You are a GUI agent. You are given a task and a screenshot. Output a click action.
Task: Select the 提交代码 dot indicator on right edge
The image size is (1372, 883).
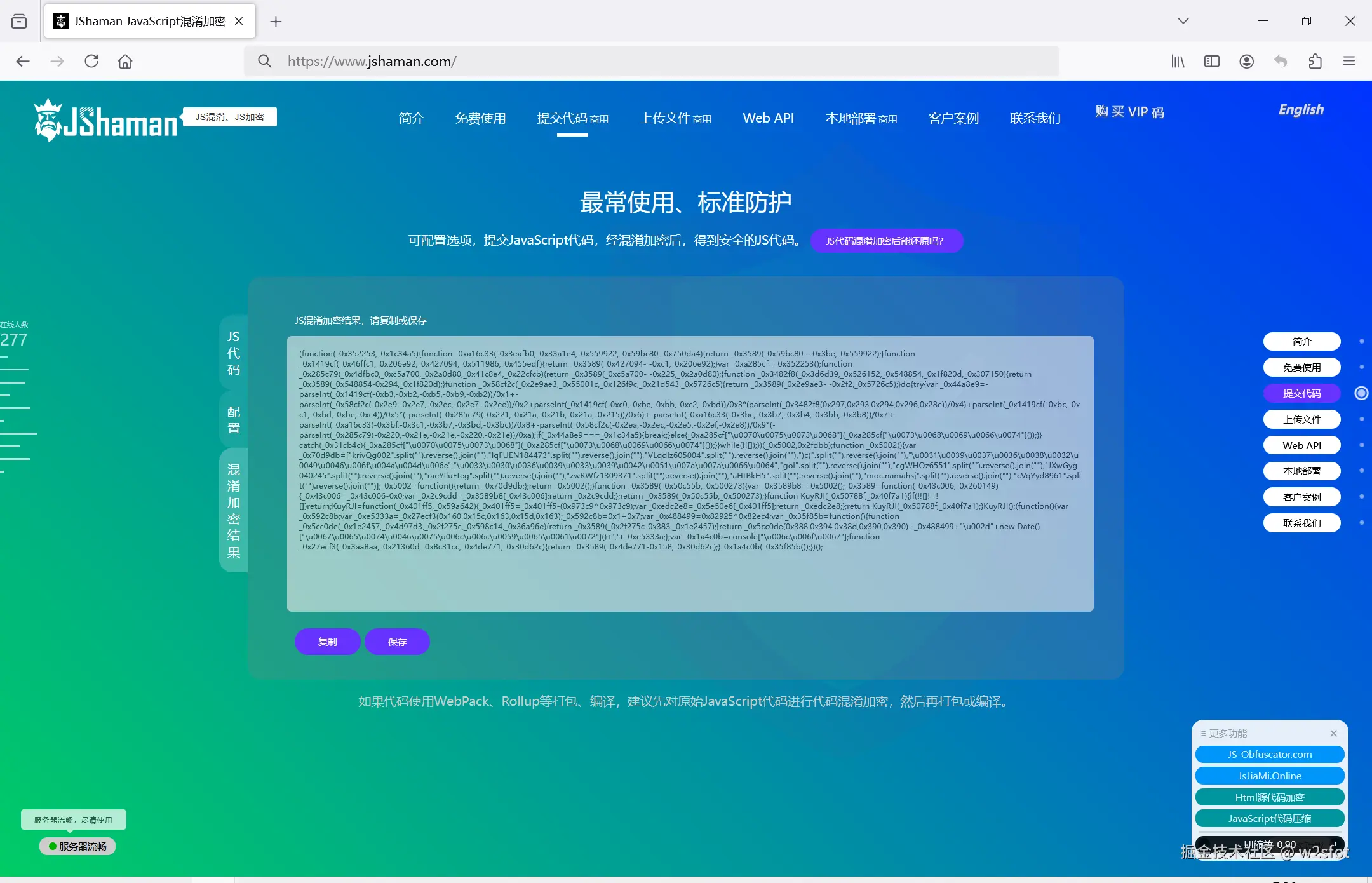[x=1361, y=393]
